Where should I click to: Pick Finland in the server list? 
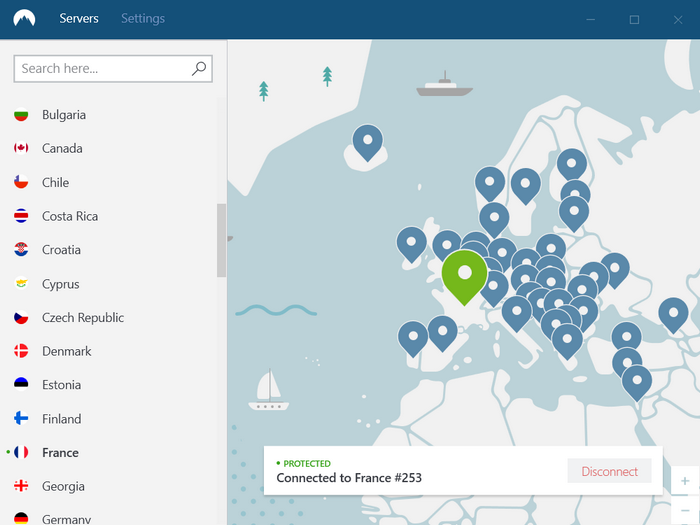coord(62,419)
